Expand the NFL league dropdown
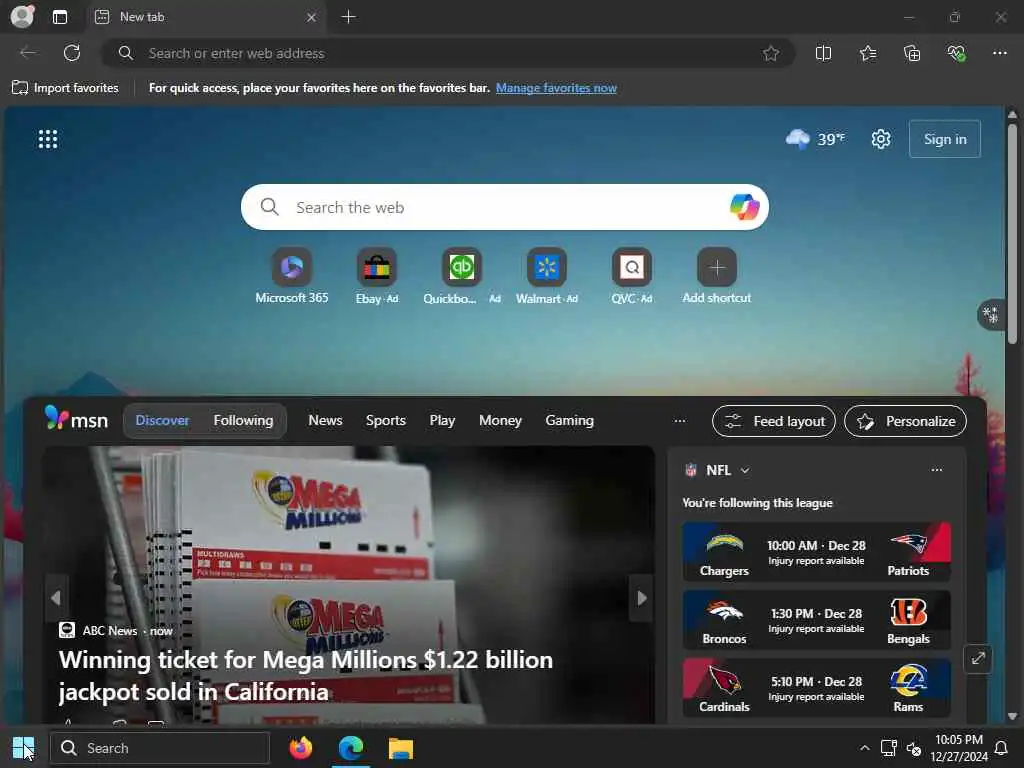Image resolution: width=1024 pixels, height=768 pixels. tap(745, 470)
